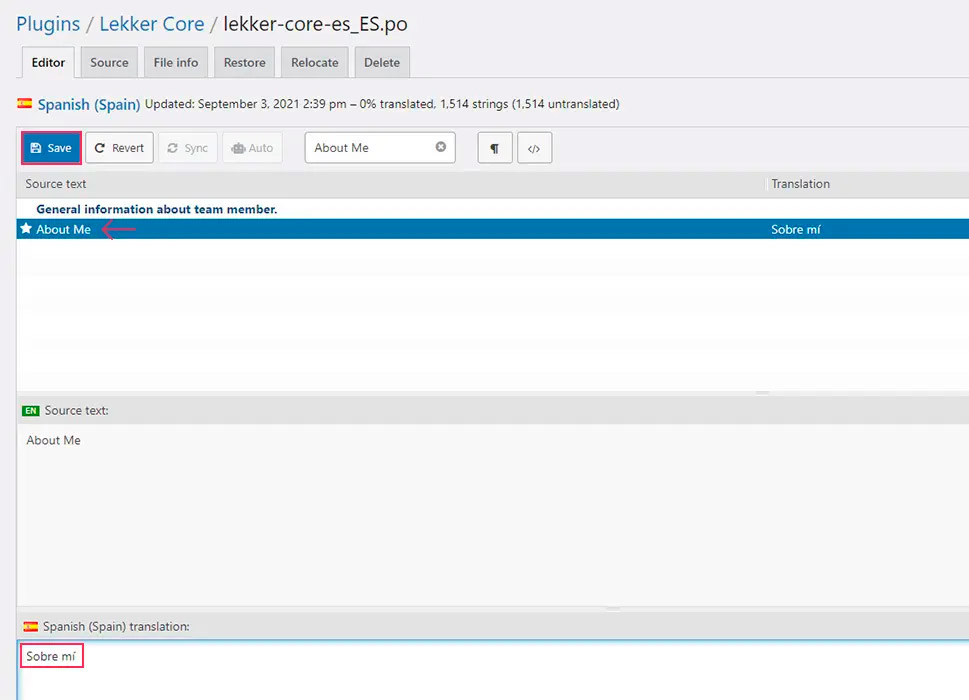Click the Auto translate robot button
969x700 pixels.
[252, 148]
